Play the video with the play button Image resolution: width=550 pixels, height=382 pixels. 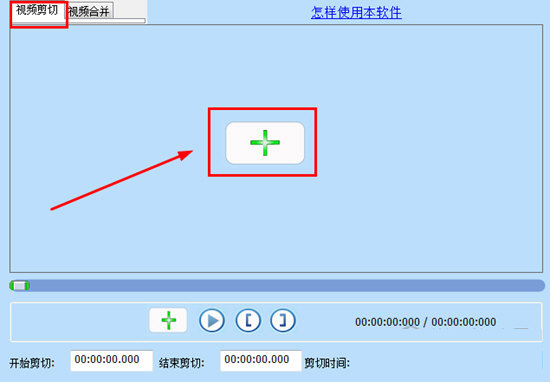[x=212, y=320]
